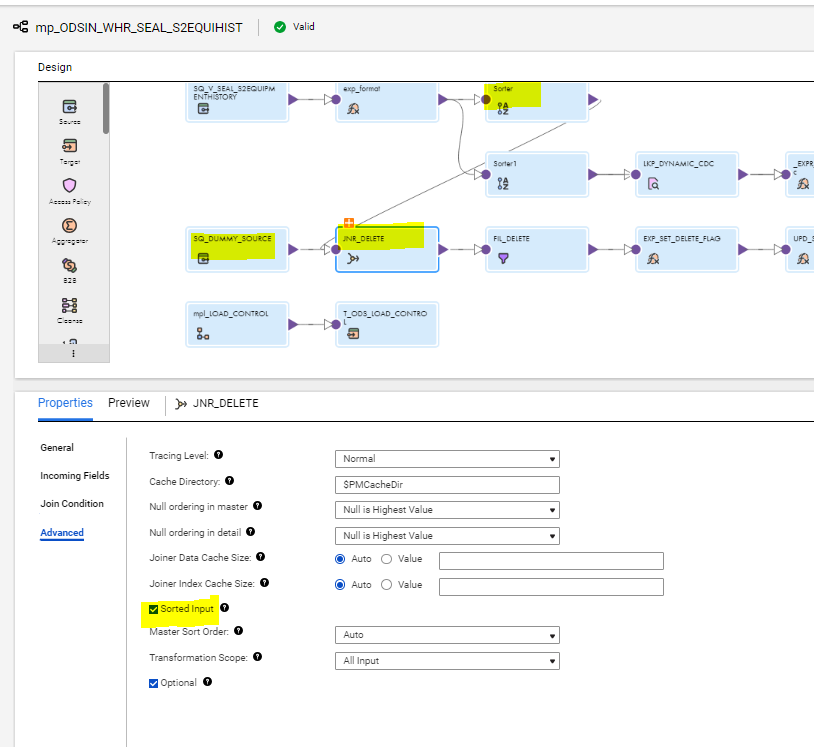This screenshot has height=747, width=814.
Task: Uncheck the Sorted Input checkbox
Action: pos(154,609)
